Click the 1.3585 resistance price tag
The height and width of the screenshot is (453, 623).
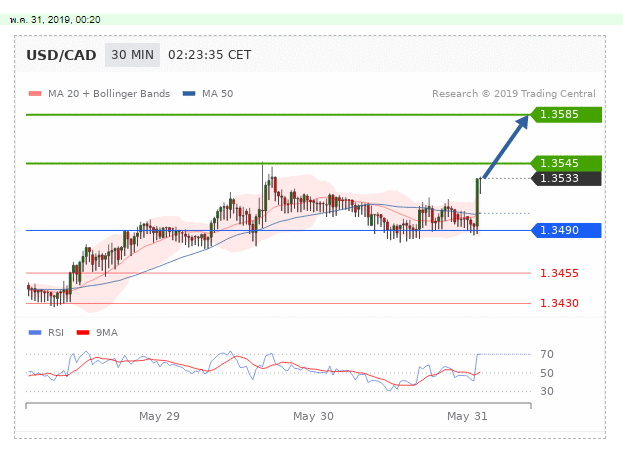point(567,114)
